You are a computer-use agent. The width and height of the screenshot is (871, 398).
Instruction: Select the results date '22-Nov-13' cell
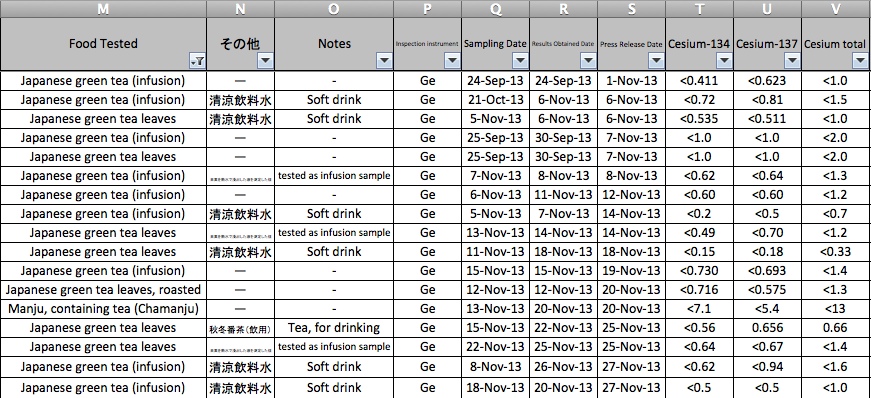coord(563,328)
